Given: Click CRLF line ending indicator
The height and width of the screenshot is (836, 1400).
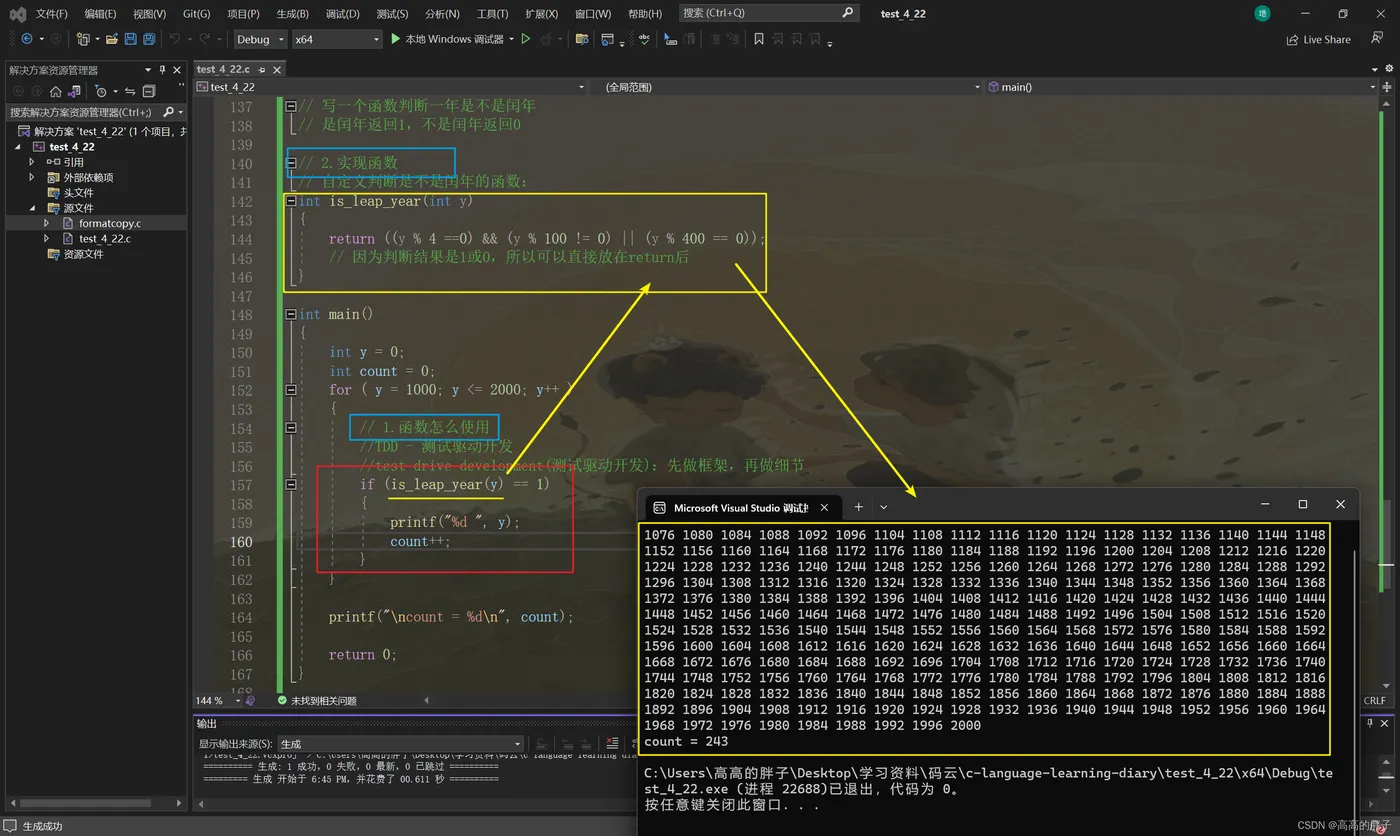Looking at the screenshot, I should (x=1375, y=701).
